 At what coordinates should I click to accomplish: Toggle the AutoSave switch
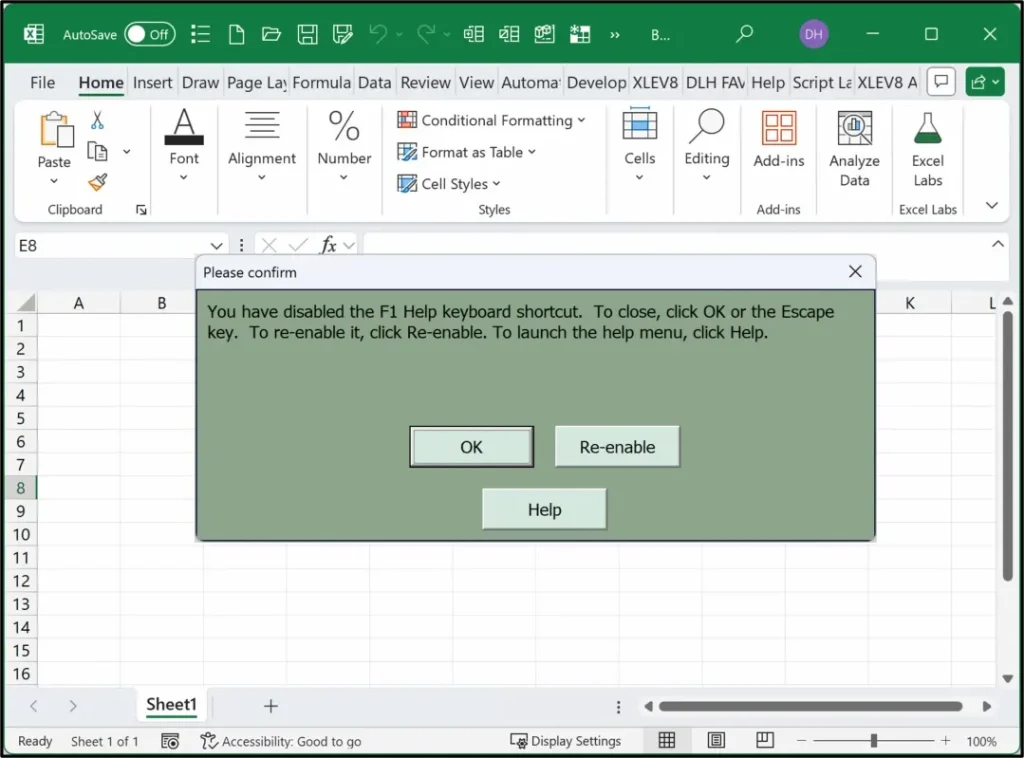click(150, 35)
